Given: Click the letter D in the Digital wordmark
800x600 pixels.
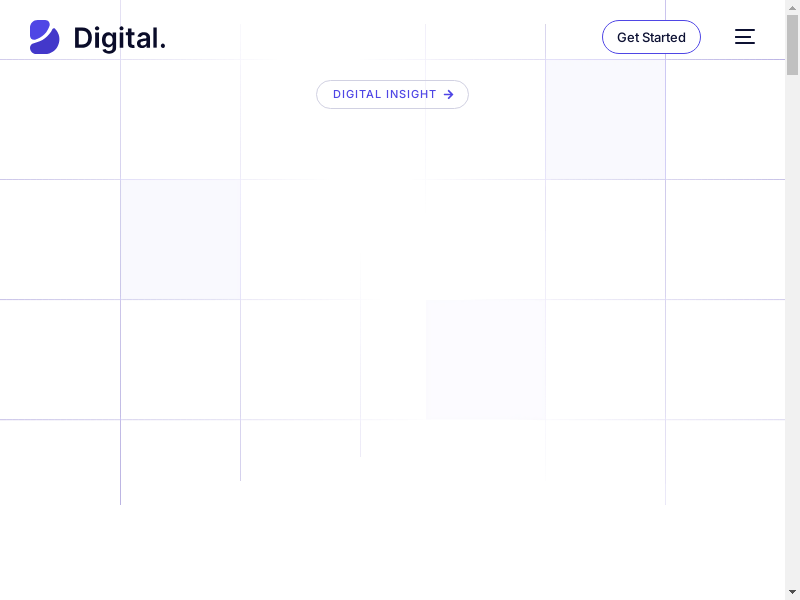Looking at the screenshot, I should 84,38.
